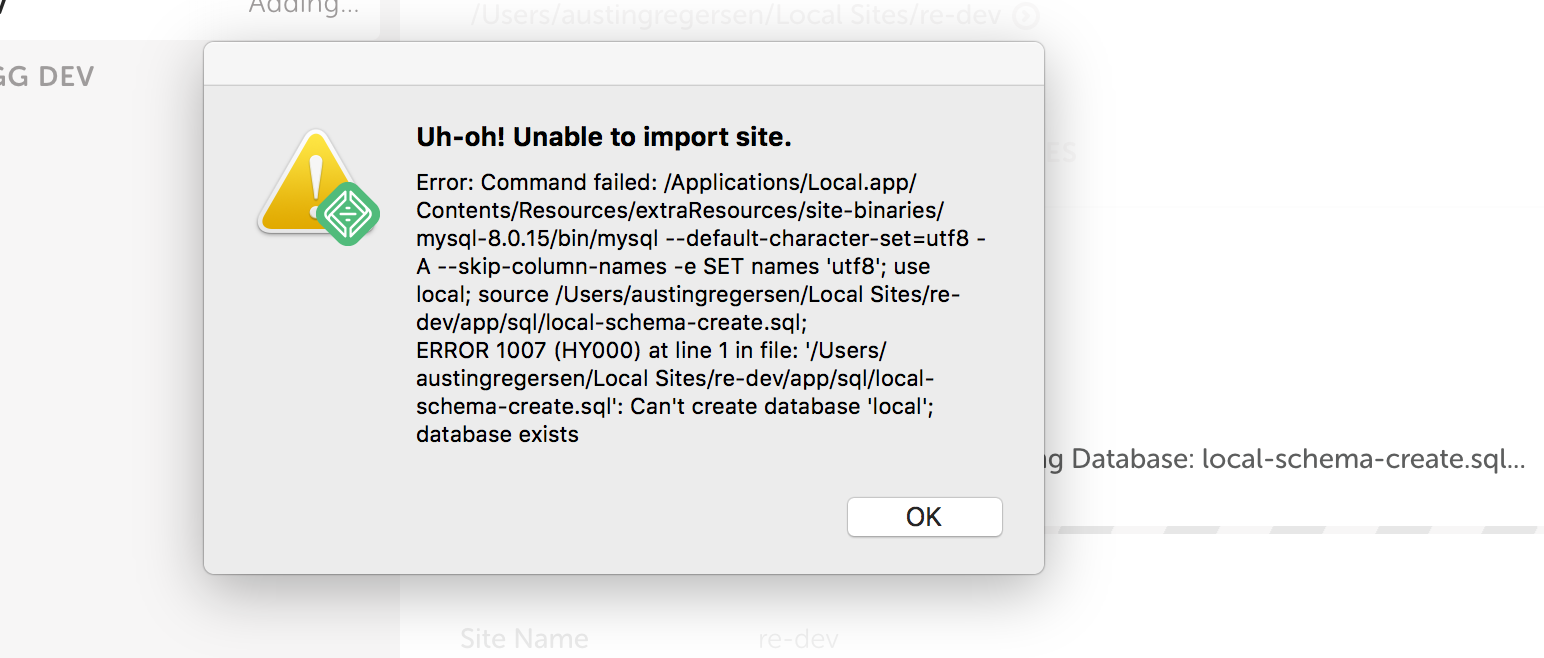Click the green Local app badge icon
This screenshot has height=658, width=1544.
pos(344,214)
